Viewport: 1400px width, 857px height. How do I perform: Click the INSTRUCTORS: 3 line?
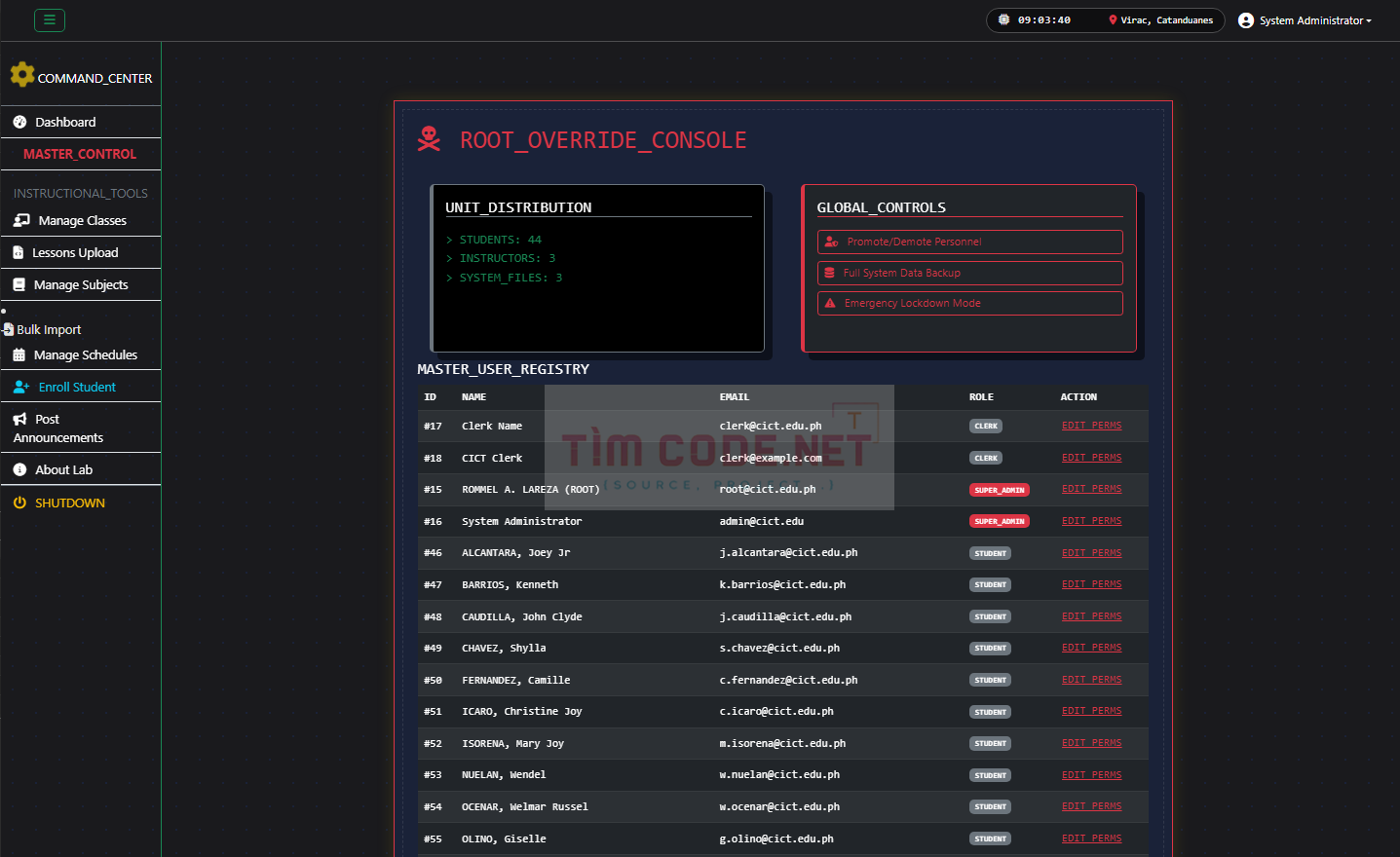coord(500,258)
